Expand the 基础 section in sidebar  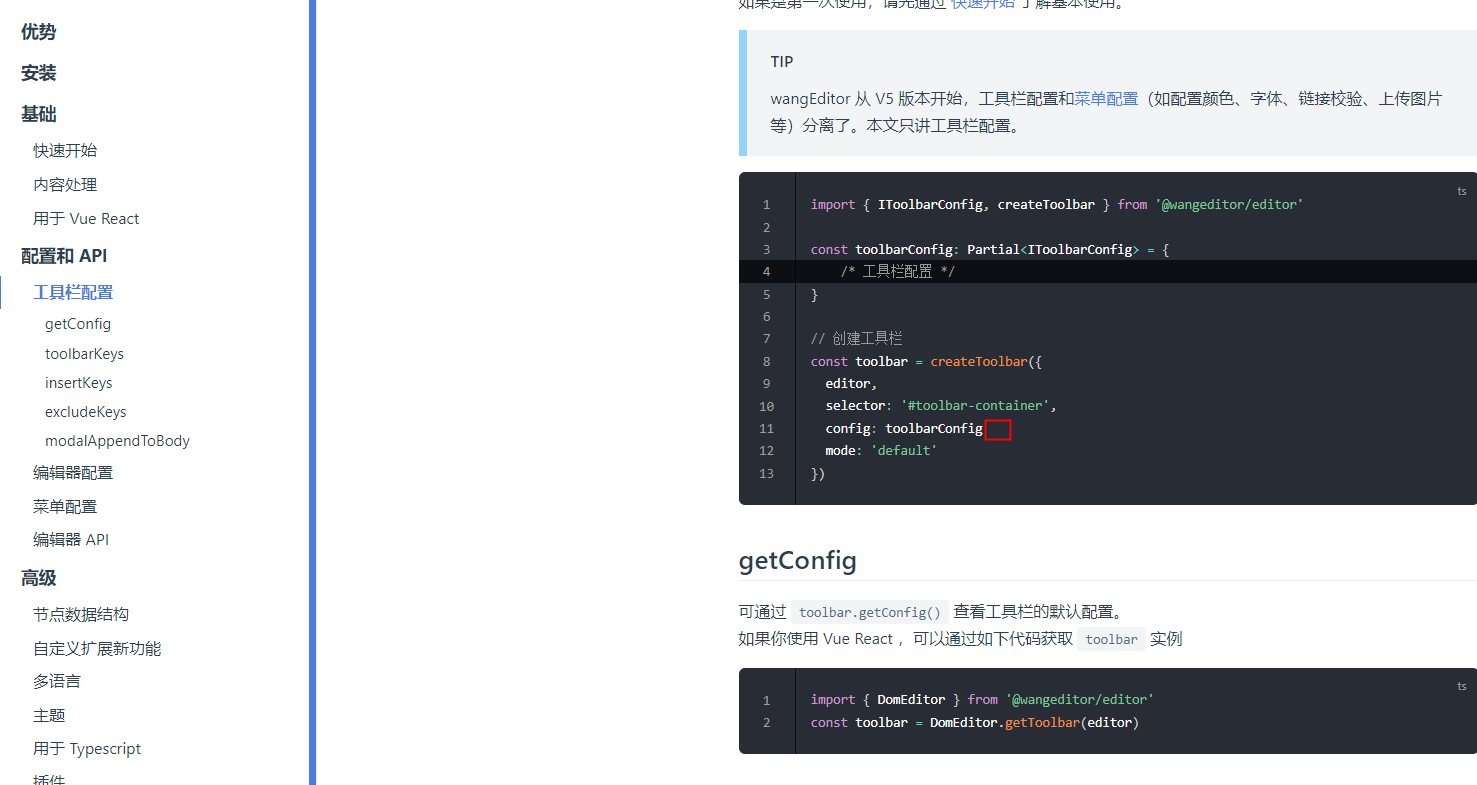pyautogui.click(x=38, y=114)
